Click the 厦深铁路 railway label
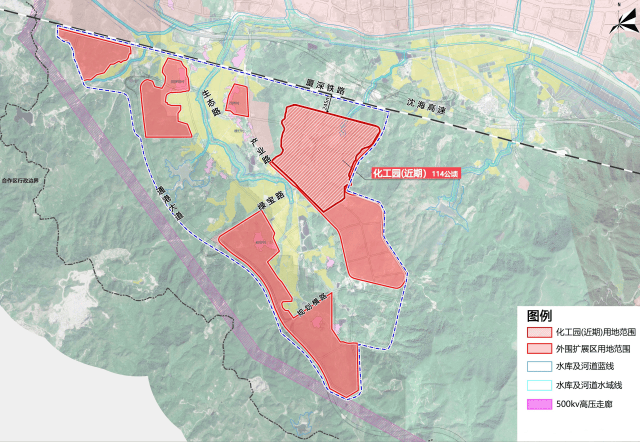This screenshot has width=640, height=442. coord(325,88)
